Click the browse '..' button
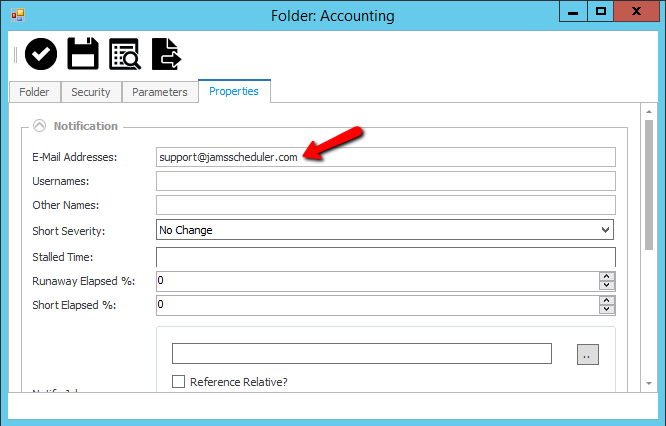666x426 pixels. pos(588,354)
